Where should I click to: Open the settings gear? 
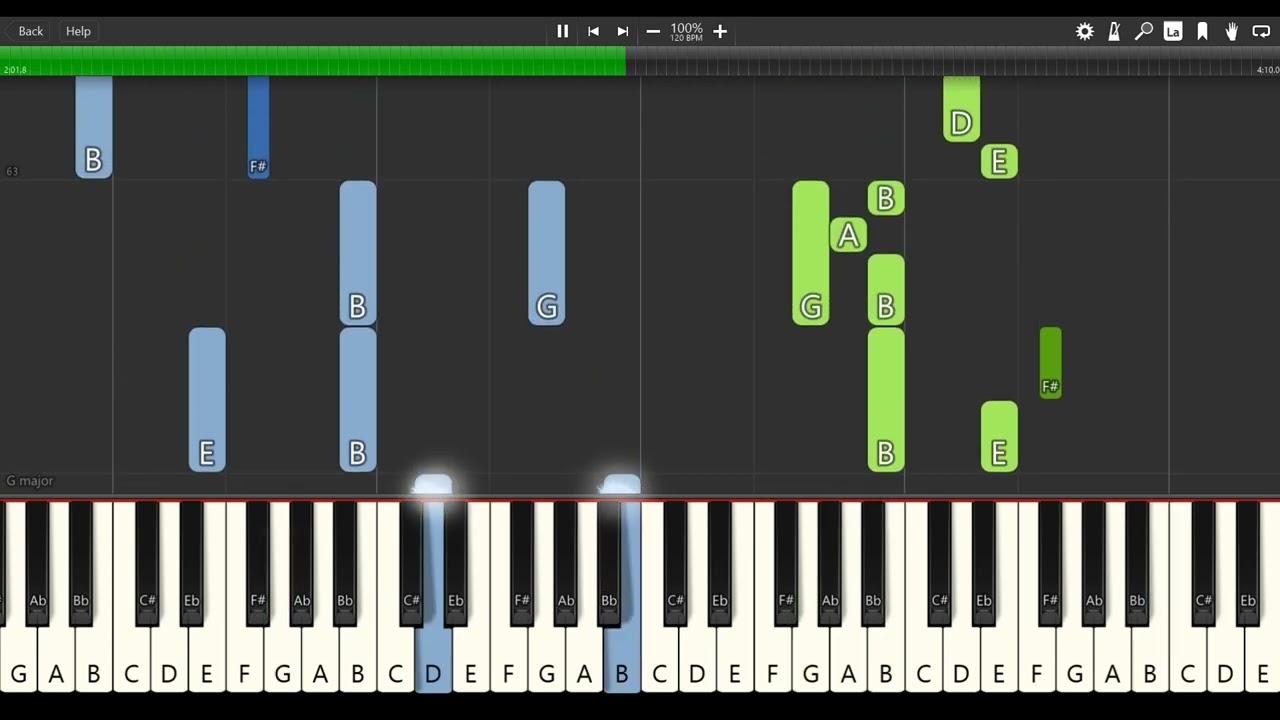1085,31
